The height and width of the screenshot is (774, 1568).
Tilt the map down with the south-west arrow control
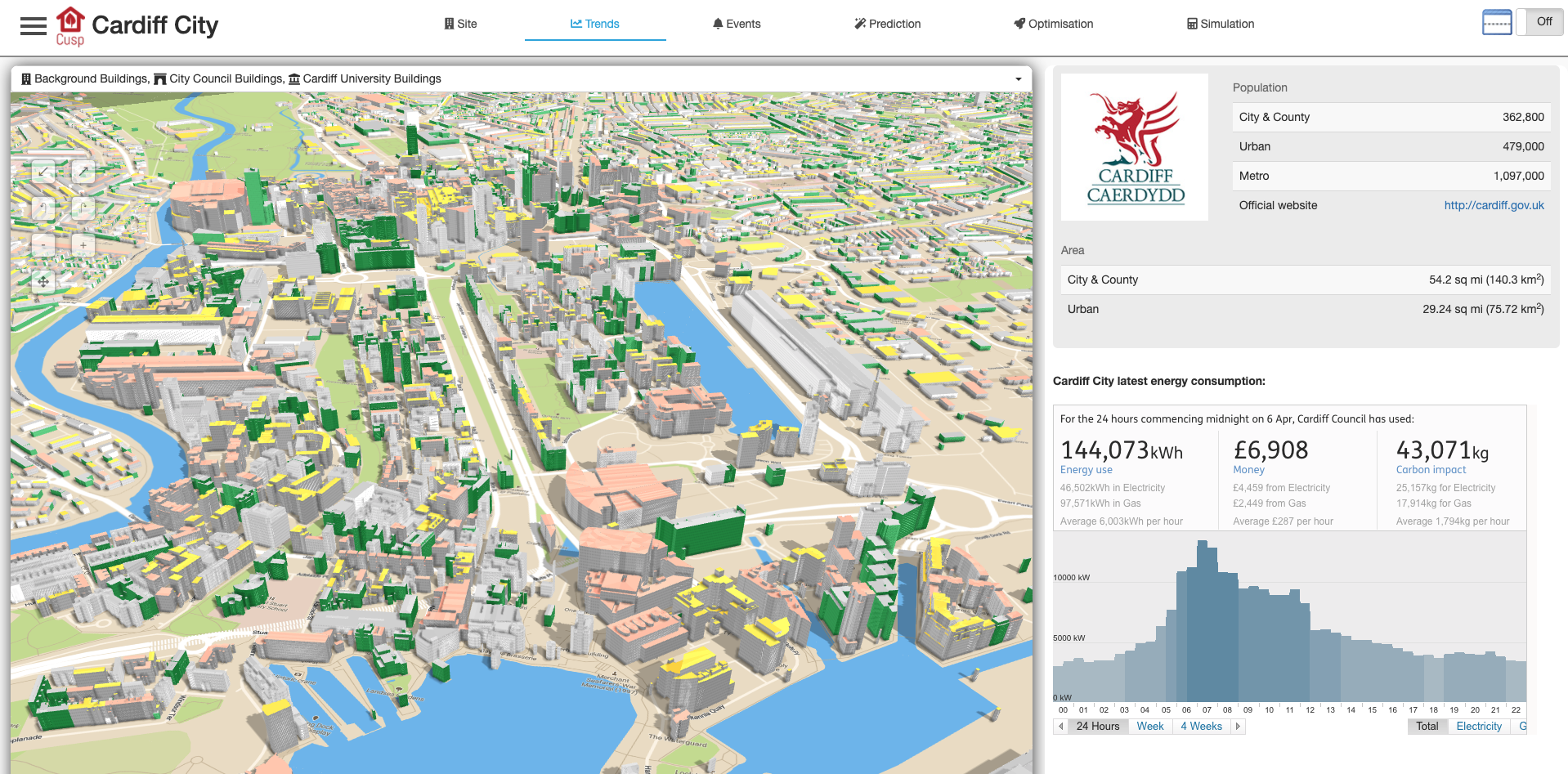43,172
